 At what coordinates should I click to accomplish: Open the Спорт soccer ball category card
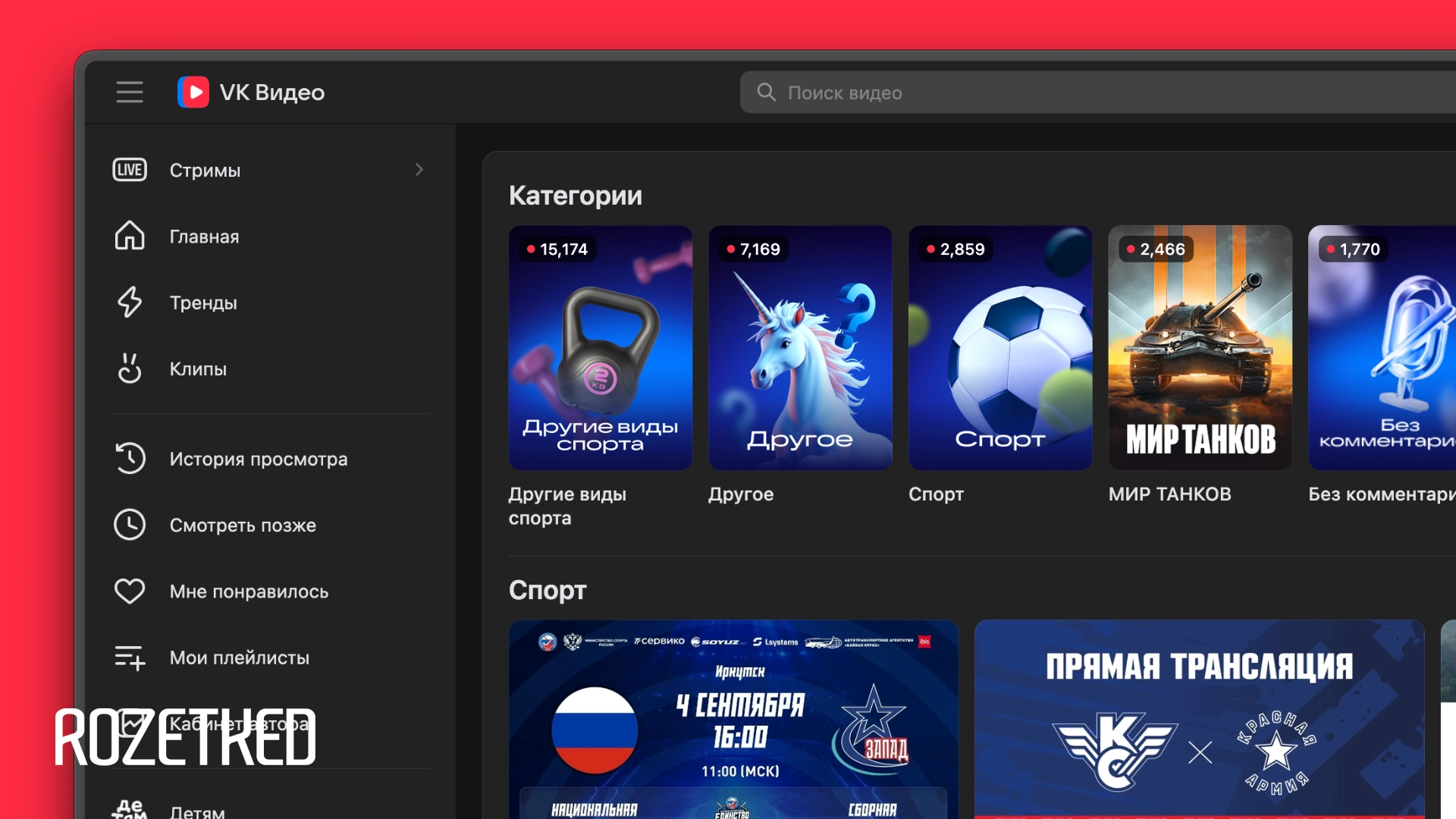[1000, 347]
